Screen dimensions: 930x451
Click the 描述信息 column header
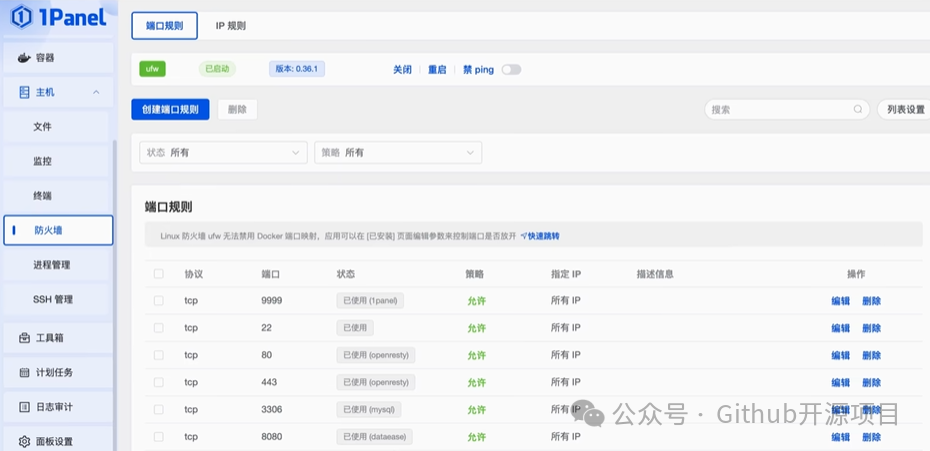655,274
